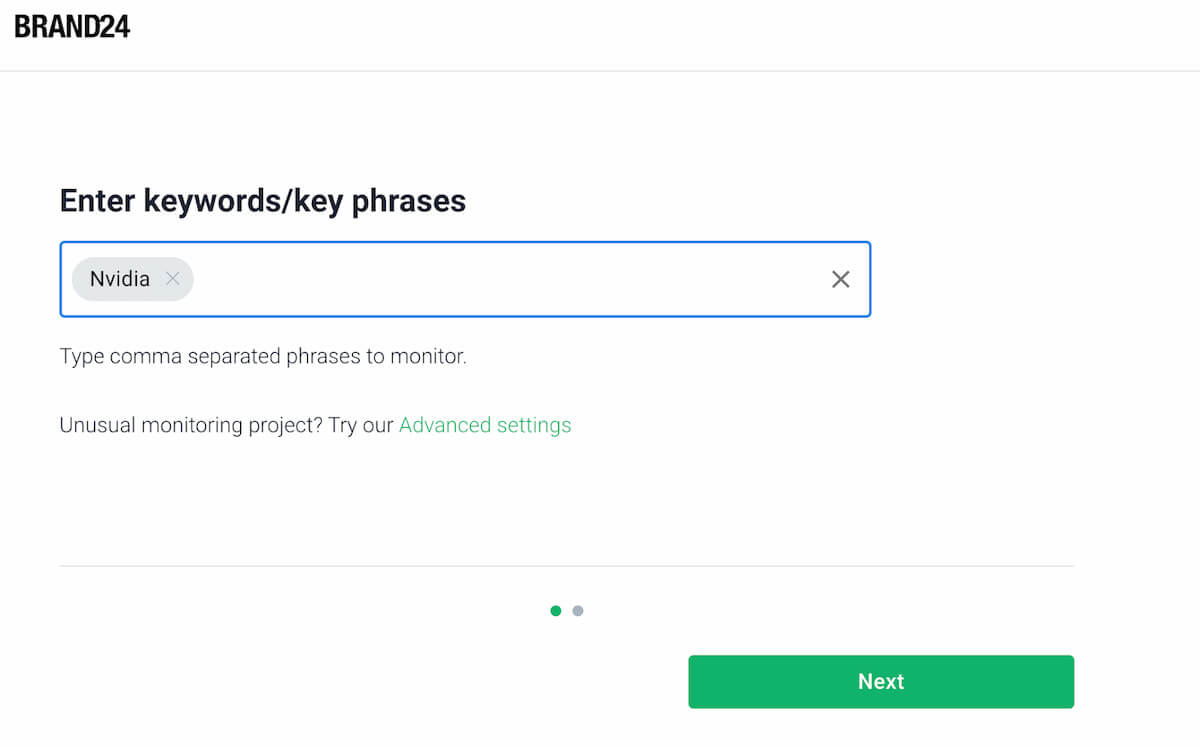
Task: Remove the Nvidia keyword tag
Action: (x=173, y=279)
